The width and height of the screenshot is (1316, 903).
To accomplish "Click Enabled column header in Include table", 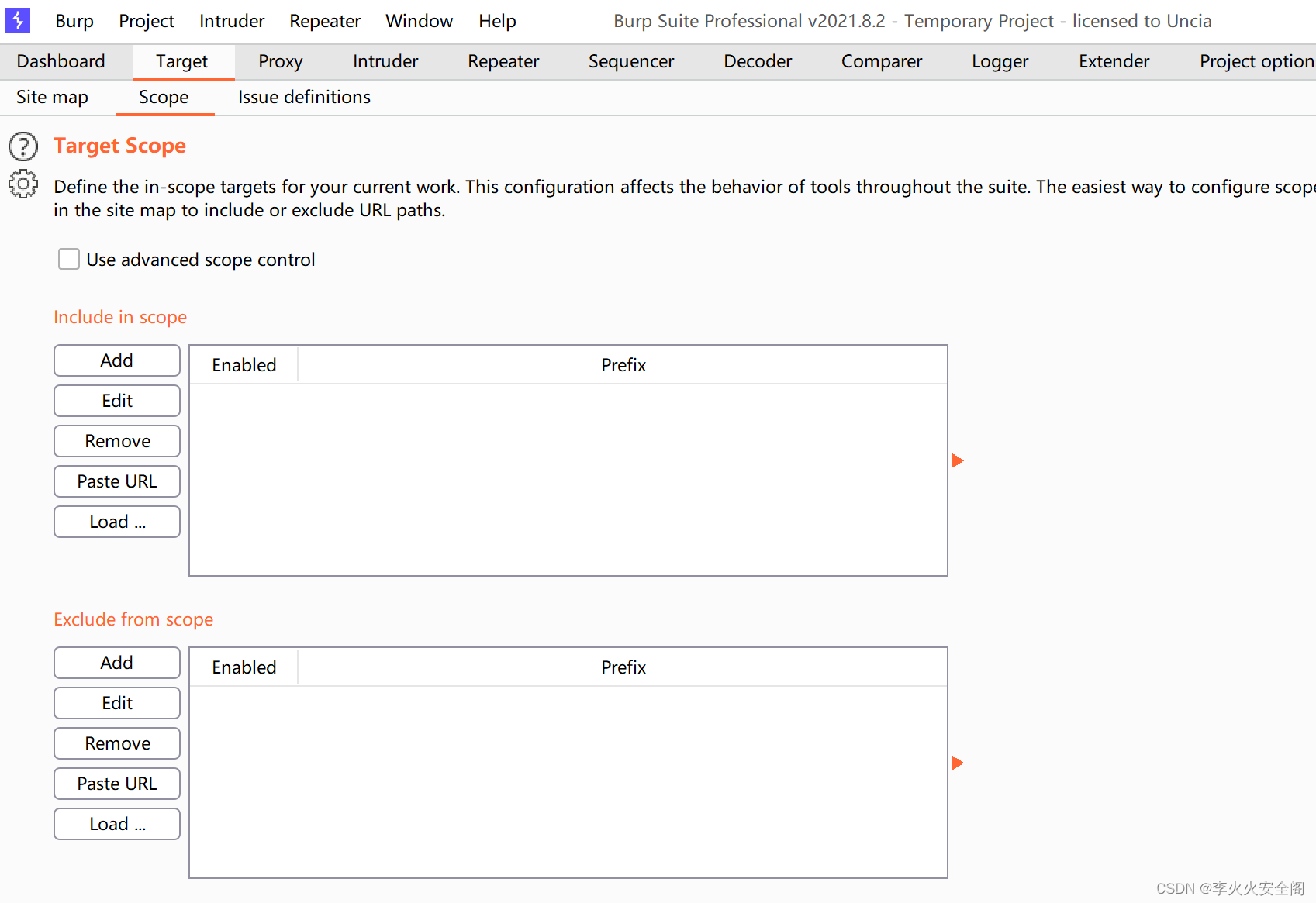I will click(x=244, y=365).
